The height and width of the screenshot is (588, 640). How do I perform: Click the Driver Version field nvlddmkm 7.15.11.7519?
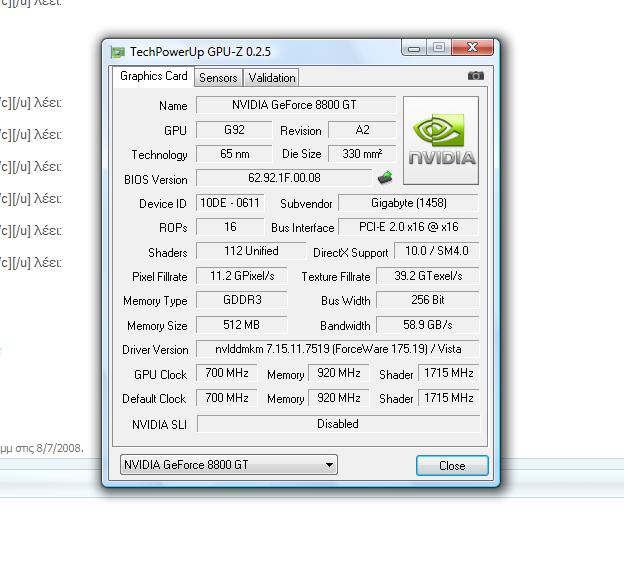[x=338, y=349]
